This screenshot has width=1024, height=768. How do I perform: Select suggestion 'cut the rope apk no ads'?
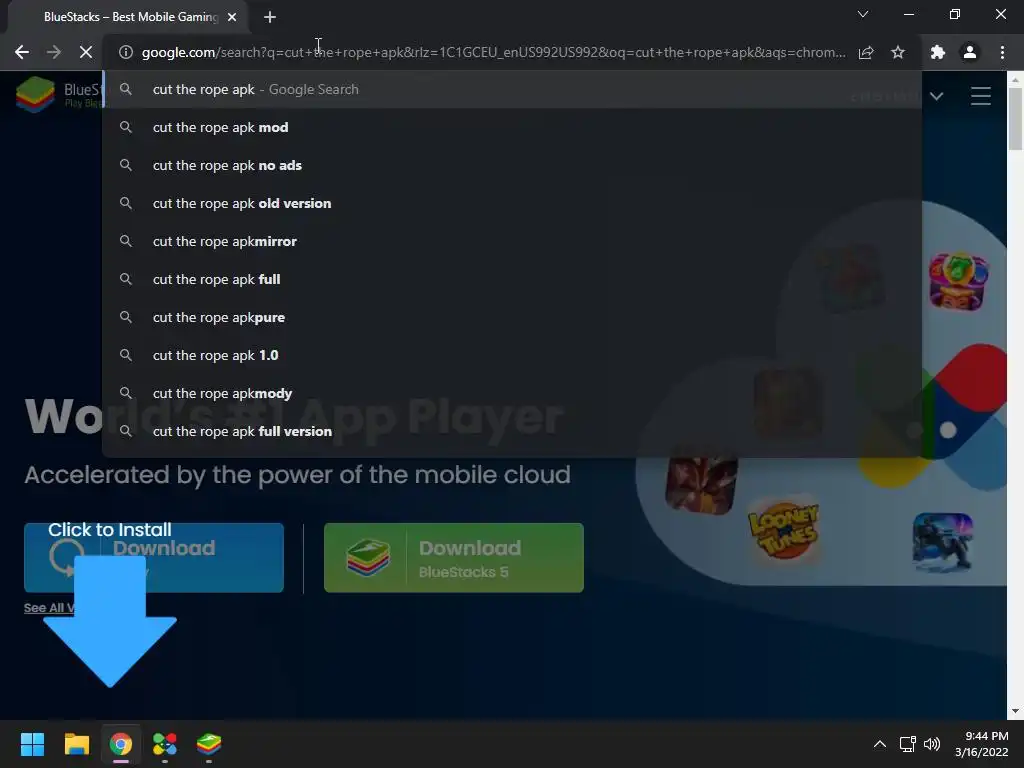pos(512,165)
